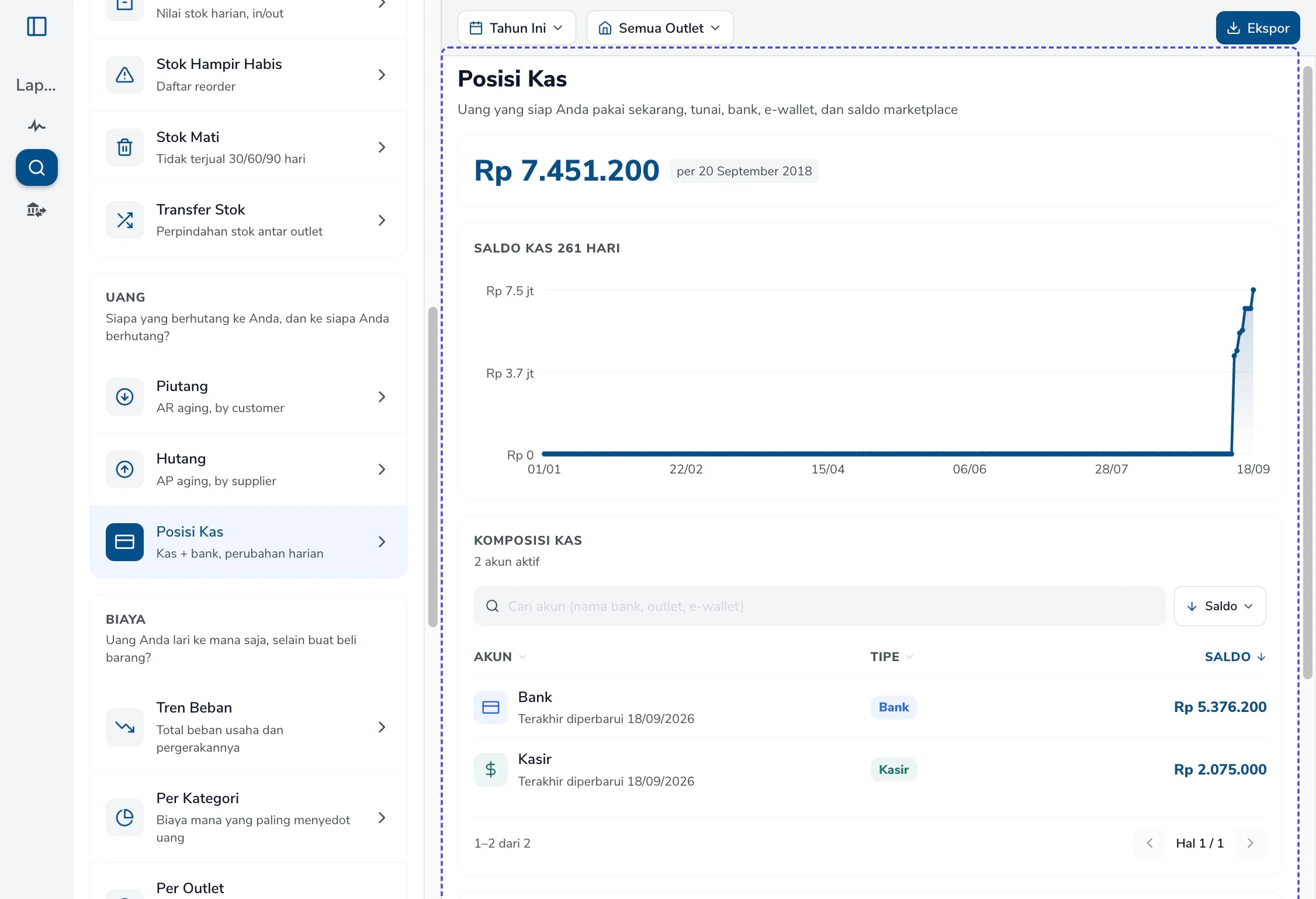Viewport: 1316px width, 899px height.
Task: Click the Tren Beban trending-down icon
Action: 124,727
